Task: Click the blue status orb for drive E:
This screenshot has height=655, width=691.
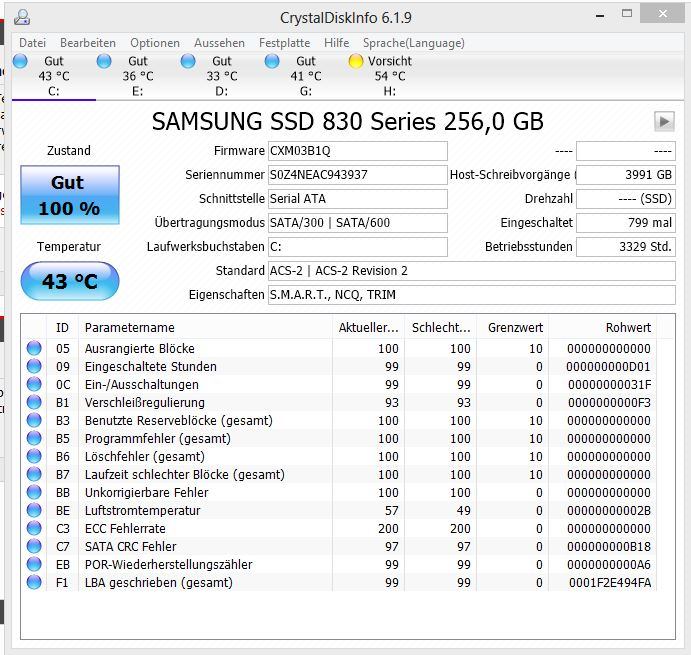Action: [x=104, y=61]
